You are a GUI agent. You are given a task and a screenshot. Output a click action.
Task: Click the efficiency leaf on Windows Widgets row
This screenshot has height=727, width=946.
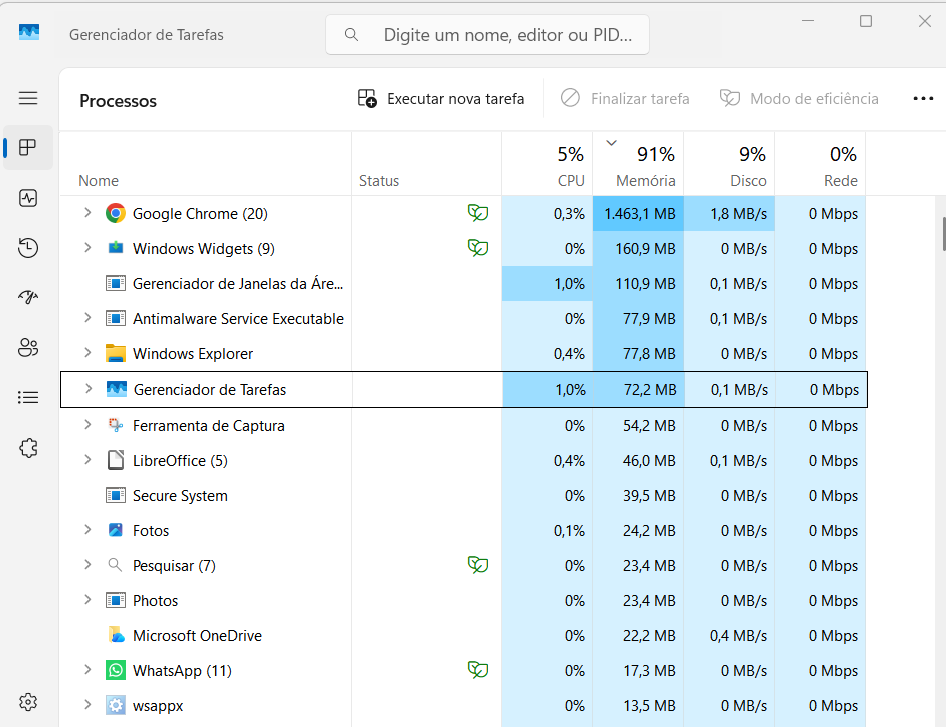(x=478, y=247)
